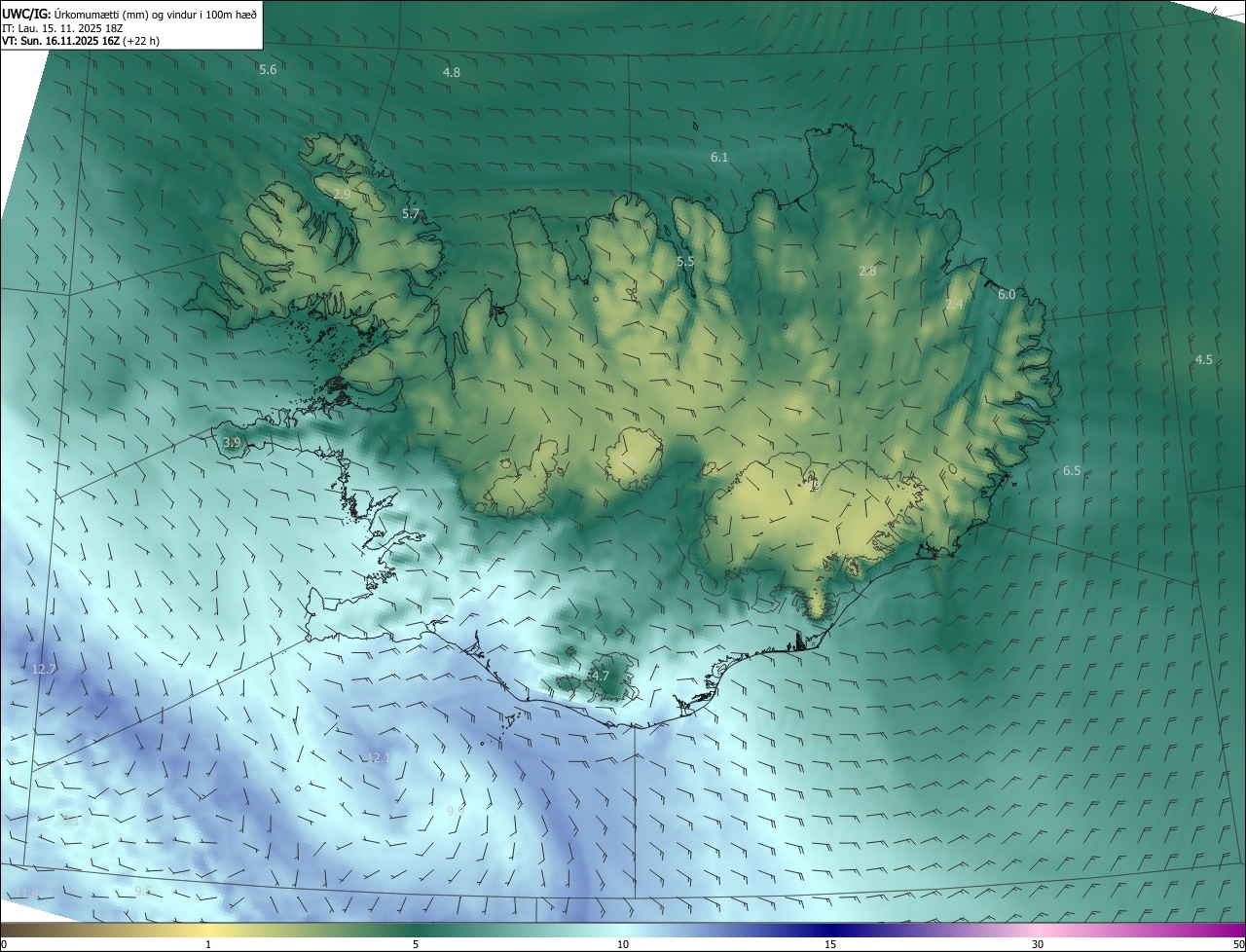Click the 5.6 value on the map
Screen dimensions: 1246x952
tap(268, 69)
